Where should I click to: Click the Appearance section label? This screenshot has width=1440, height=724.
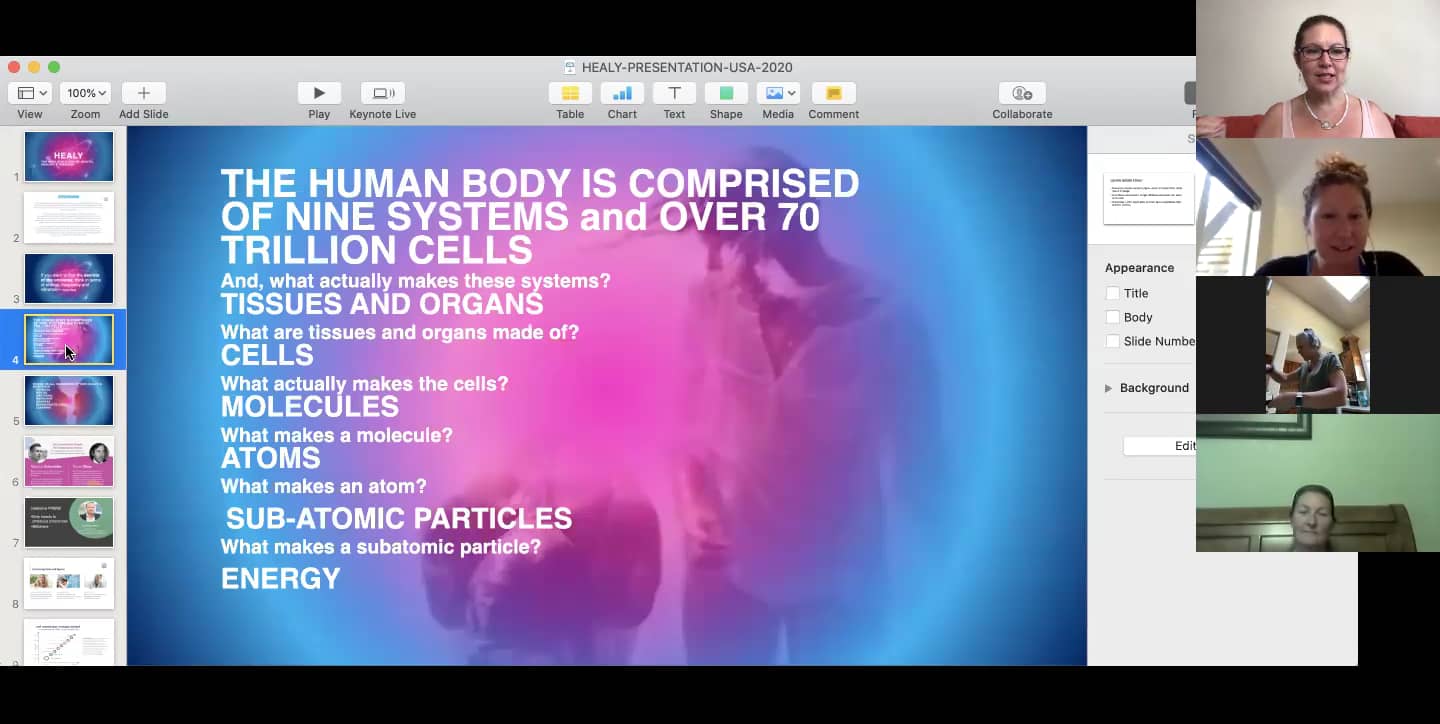1139,268
